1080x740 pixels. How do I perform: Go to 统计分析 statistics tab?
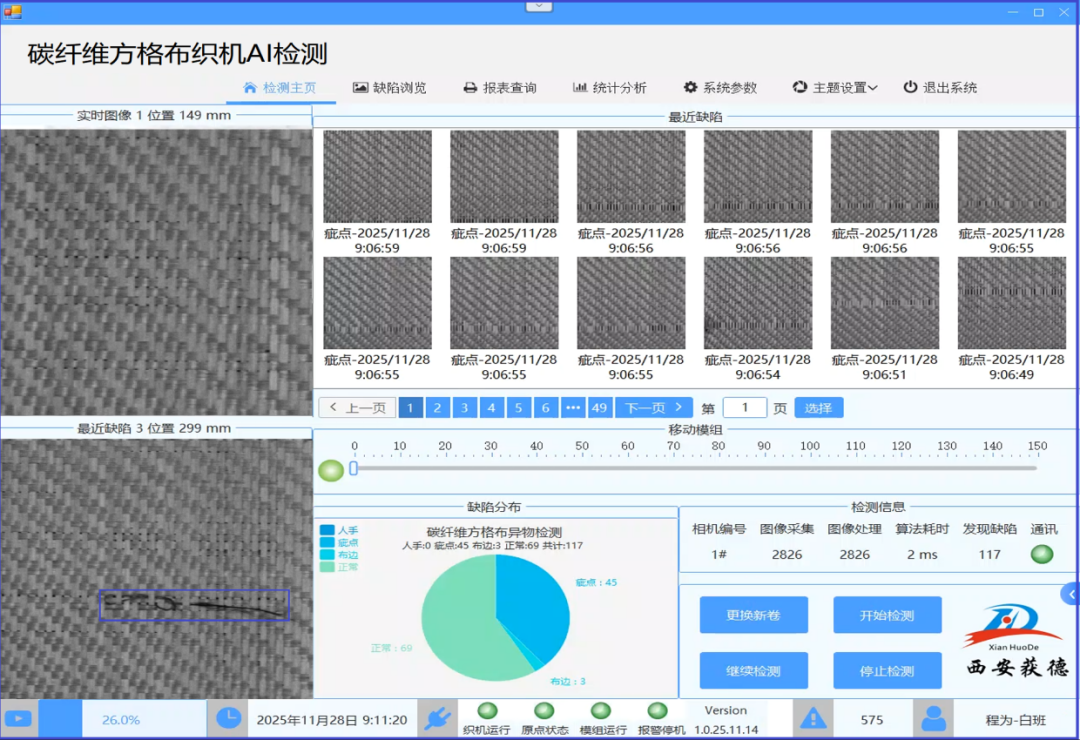610,88
